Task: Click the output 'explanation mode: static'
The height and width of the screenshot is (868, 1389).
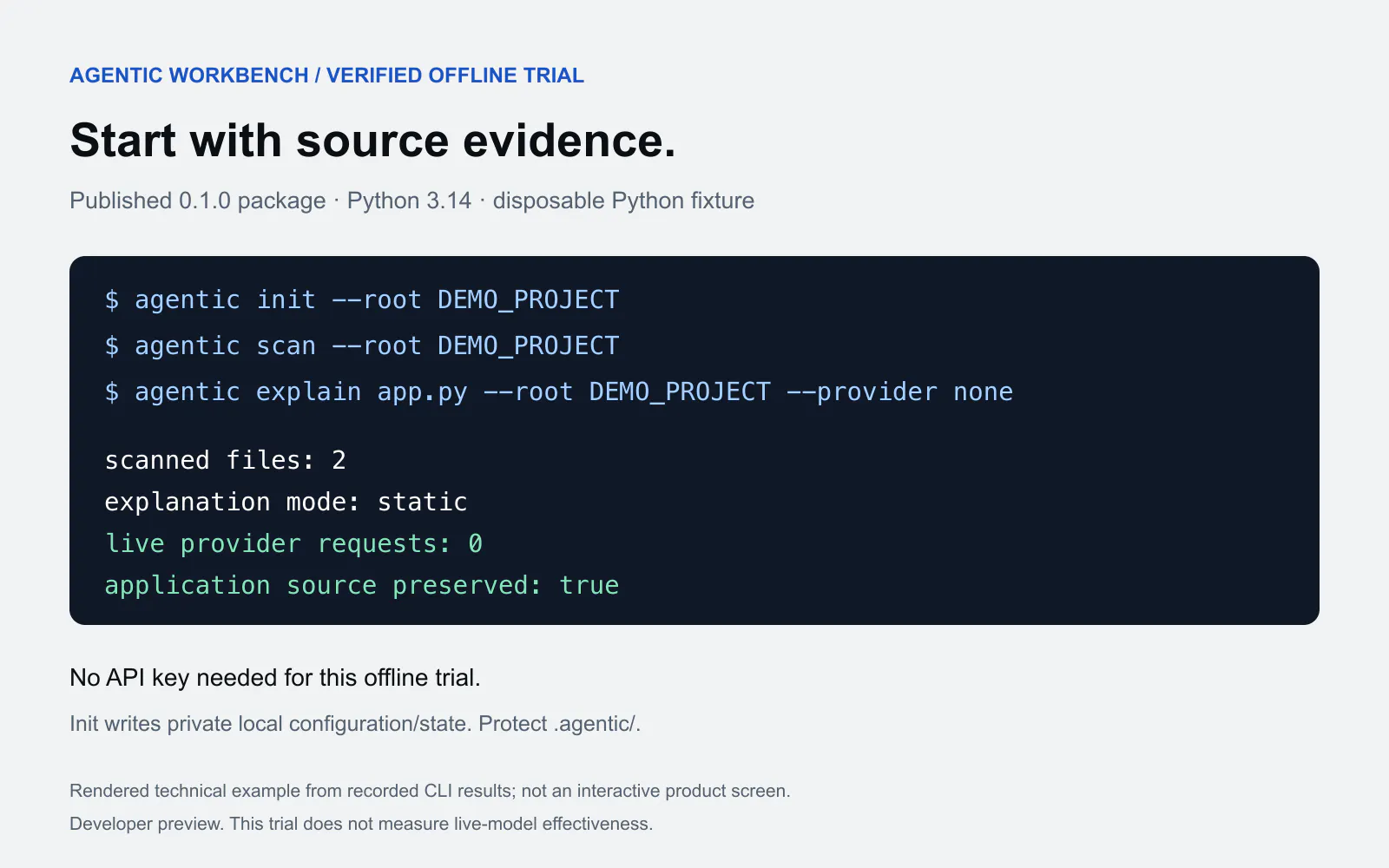Action: [286, 502]
